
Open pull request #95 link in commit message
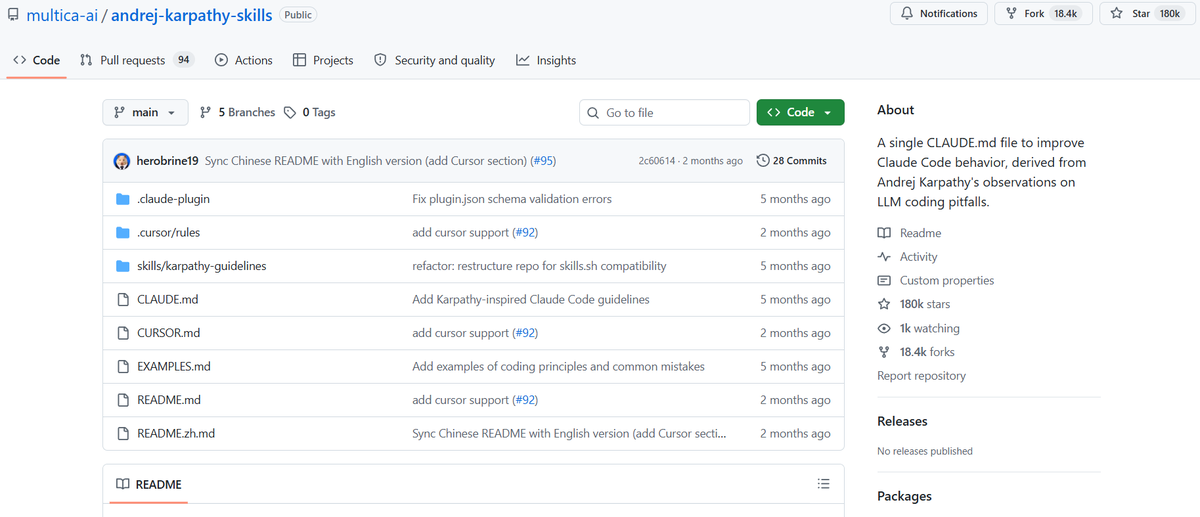pyautogui.click(x=543, y=161)
